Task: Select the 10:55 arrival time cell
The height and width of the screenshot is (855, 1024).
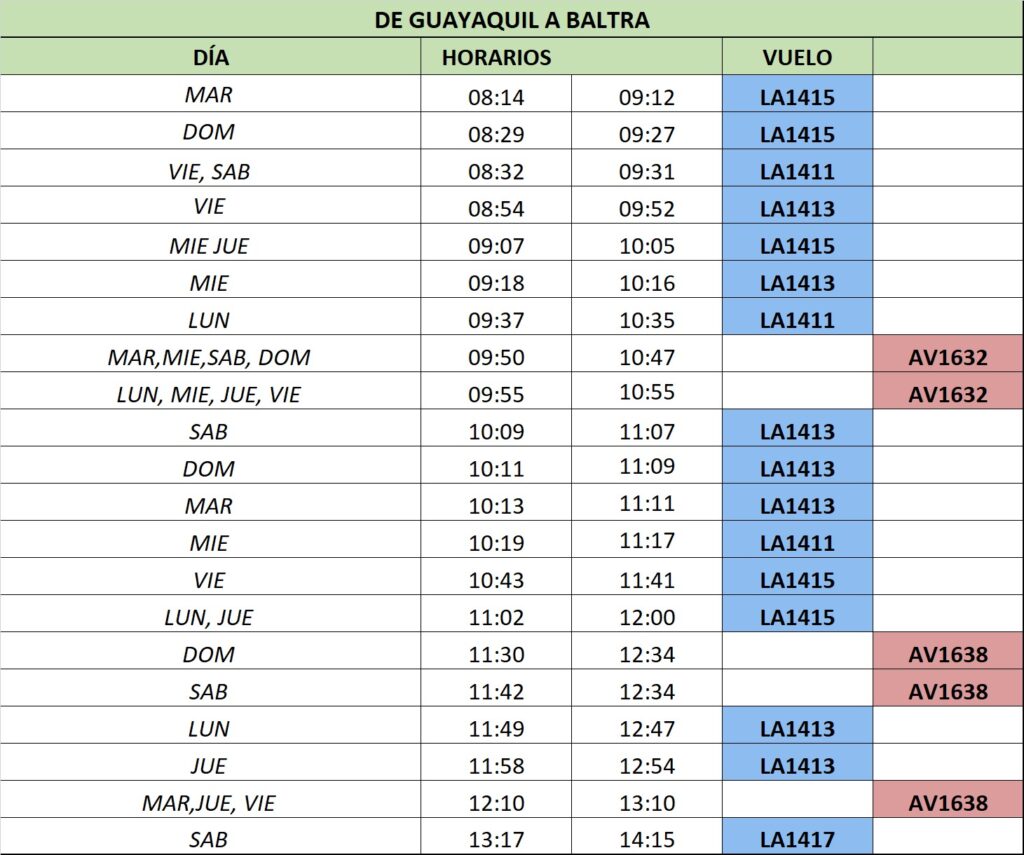Action: point(647,393)
